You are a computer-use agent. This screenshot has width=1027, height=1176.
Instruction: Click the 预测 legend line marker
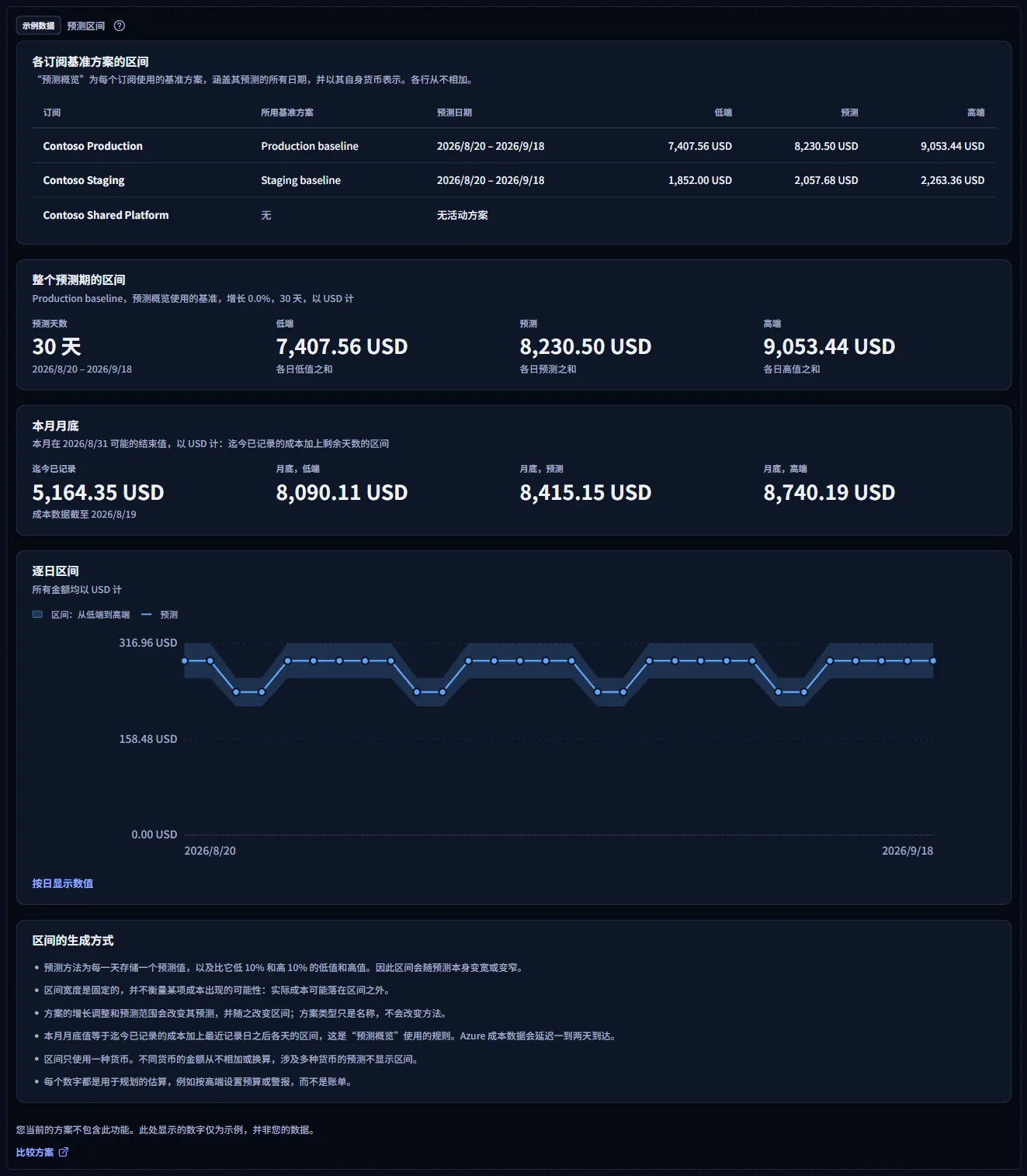[x=147, y=614]
